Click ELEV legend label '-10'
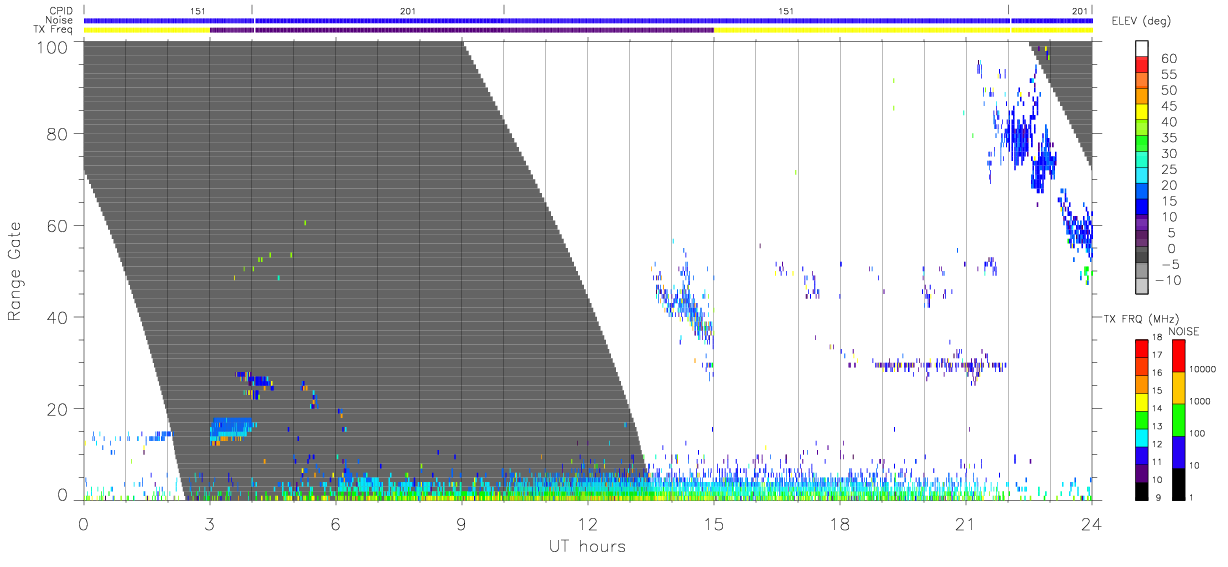The image size is (1228, 567). tap(1166, 280)
